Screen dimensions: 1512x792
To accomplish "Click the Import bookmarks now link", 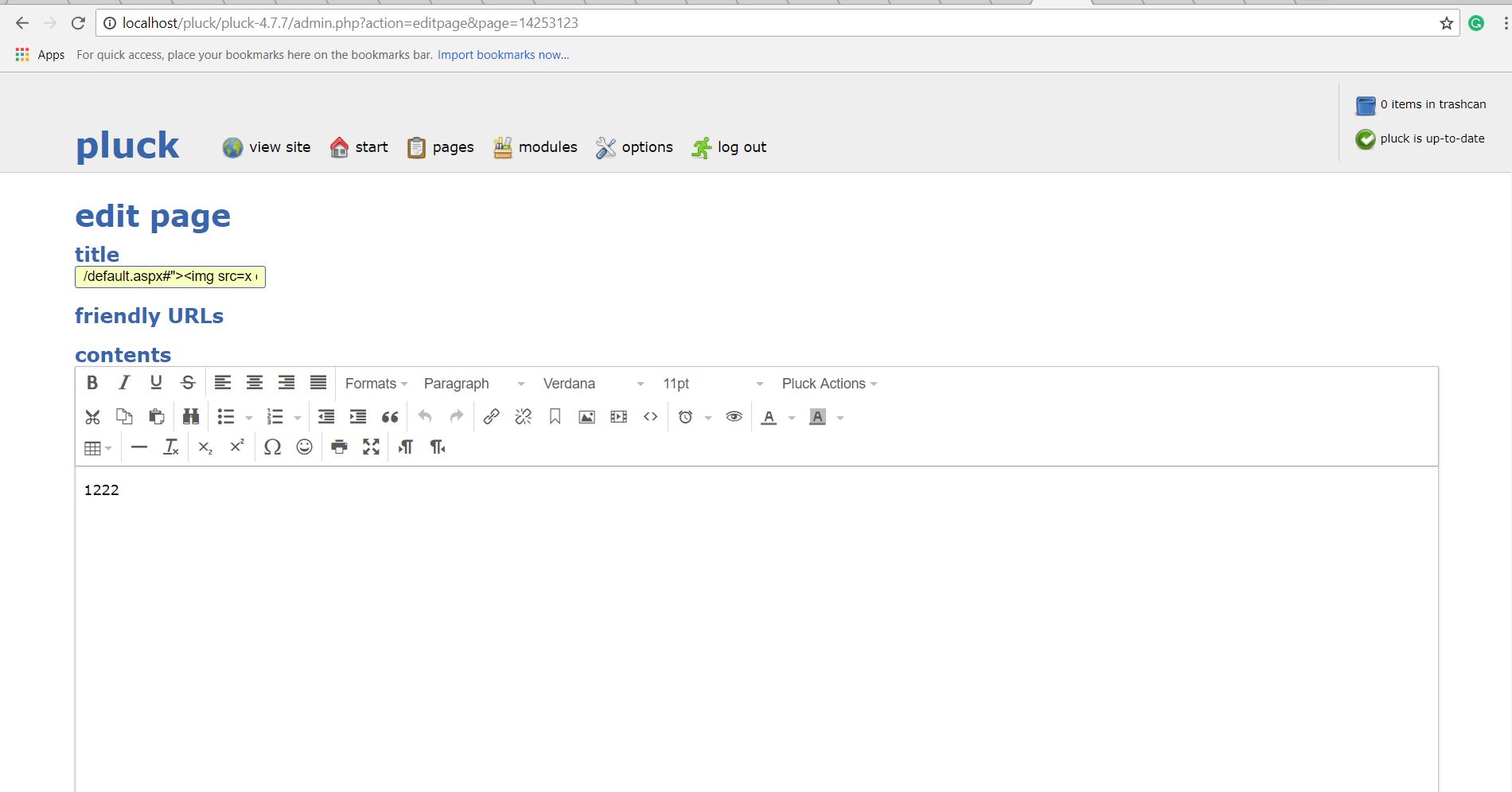I will [x=503, y=55].
